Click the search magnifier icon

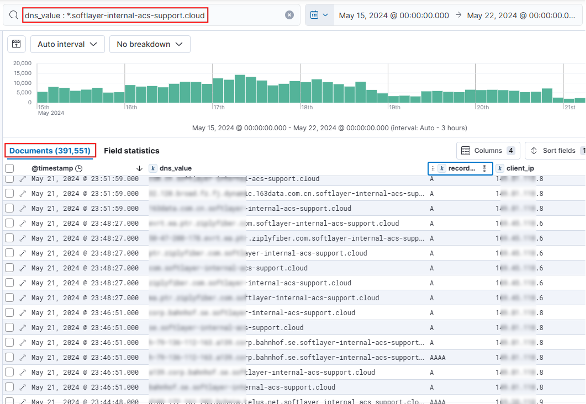tap(13, 15)
